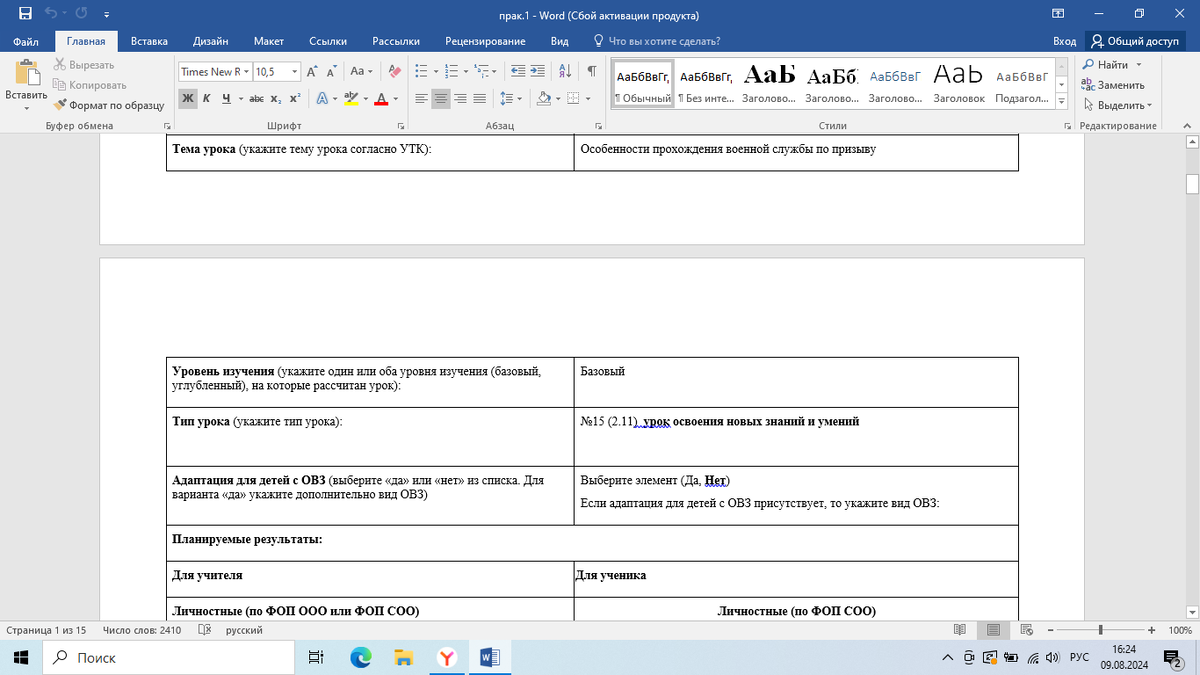Switch to Read Mode view icon in status bar
This screenshot has width=1200, height=675.
(960, 630)
